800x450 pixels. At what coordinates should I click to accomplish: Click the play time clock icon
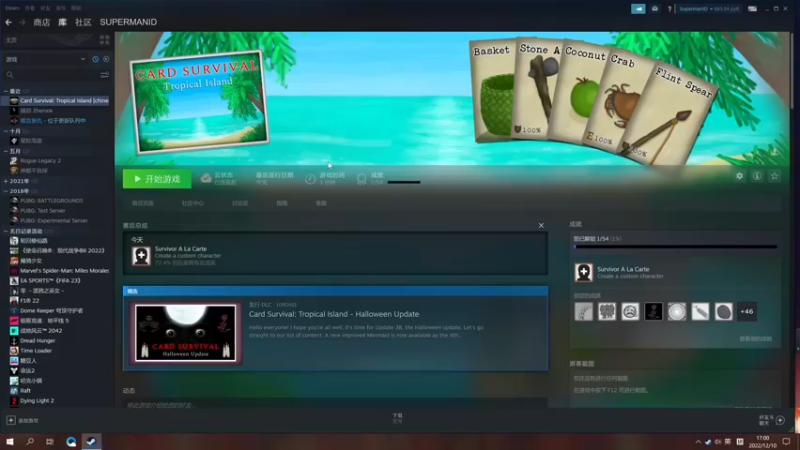pyautogui.click(x=310, y=179)
